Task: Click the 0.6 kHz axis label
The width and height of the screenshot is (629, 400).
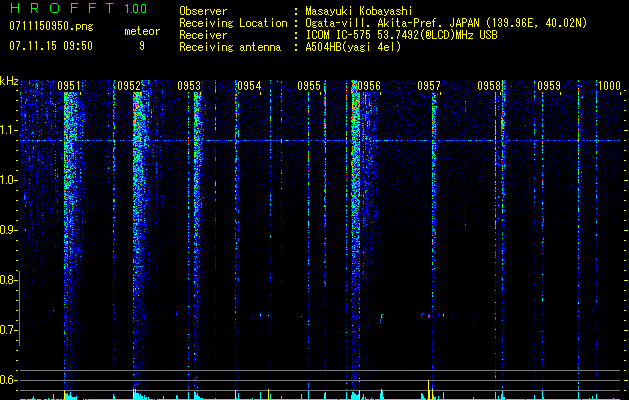Action: (x=8, y=380)
